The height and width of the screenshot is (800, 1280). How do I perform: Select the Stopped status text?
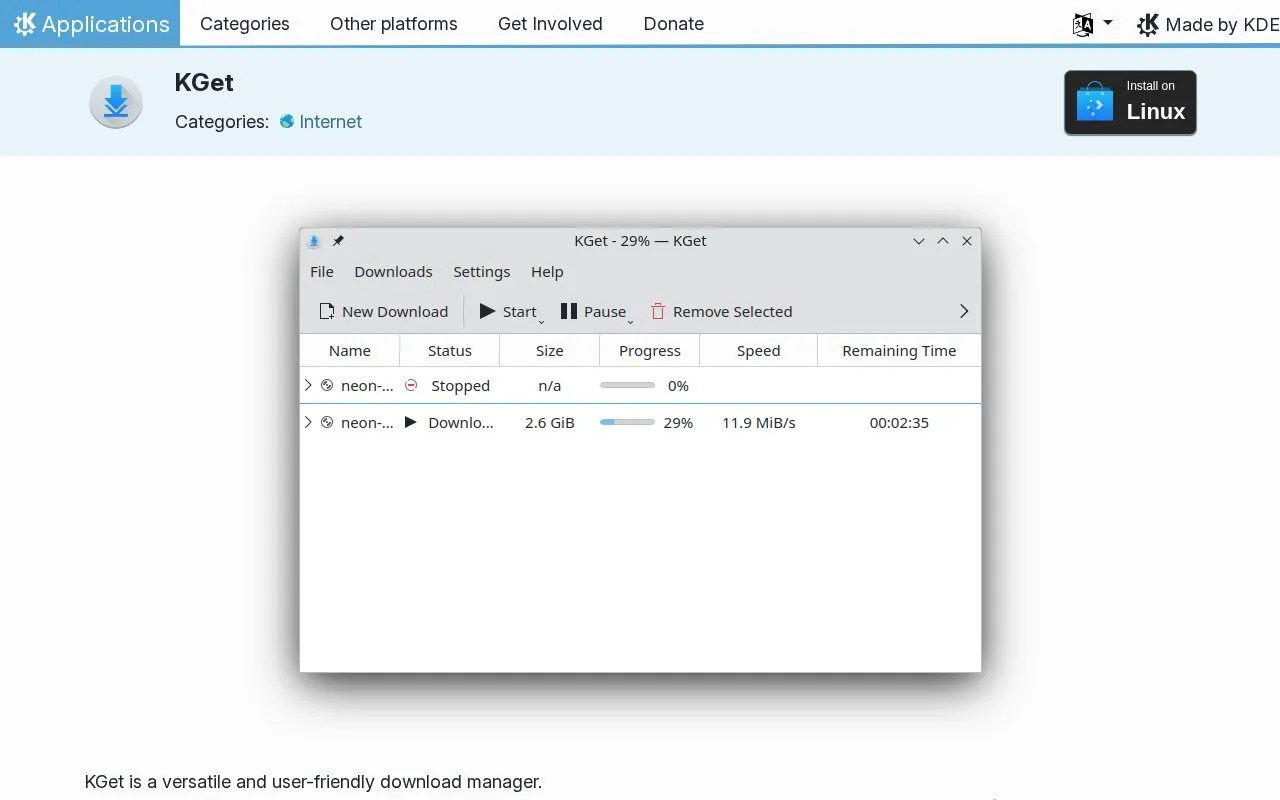pyautogui.click(x=460, y=386)
